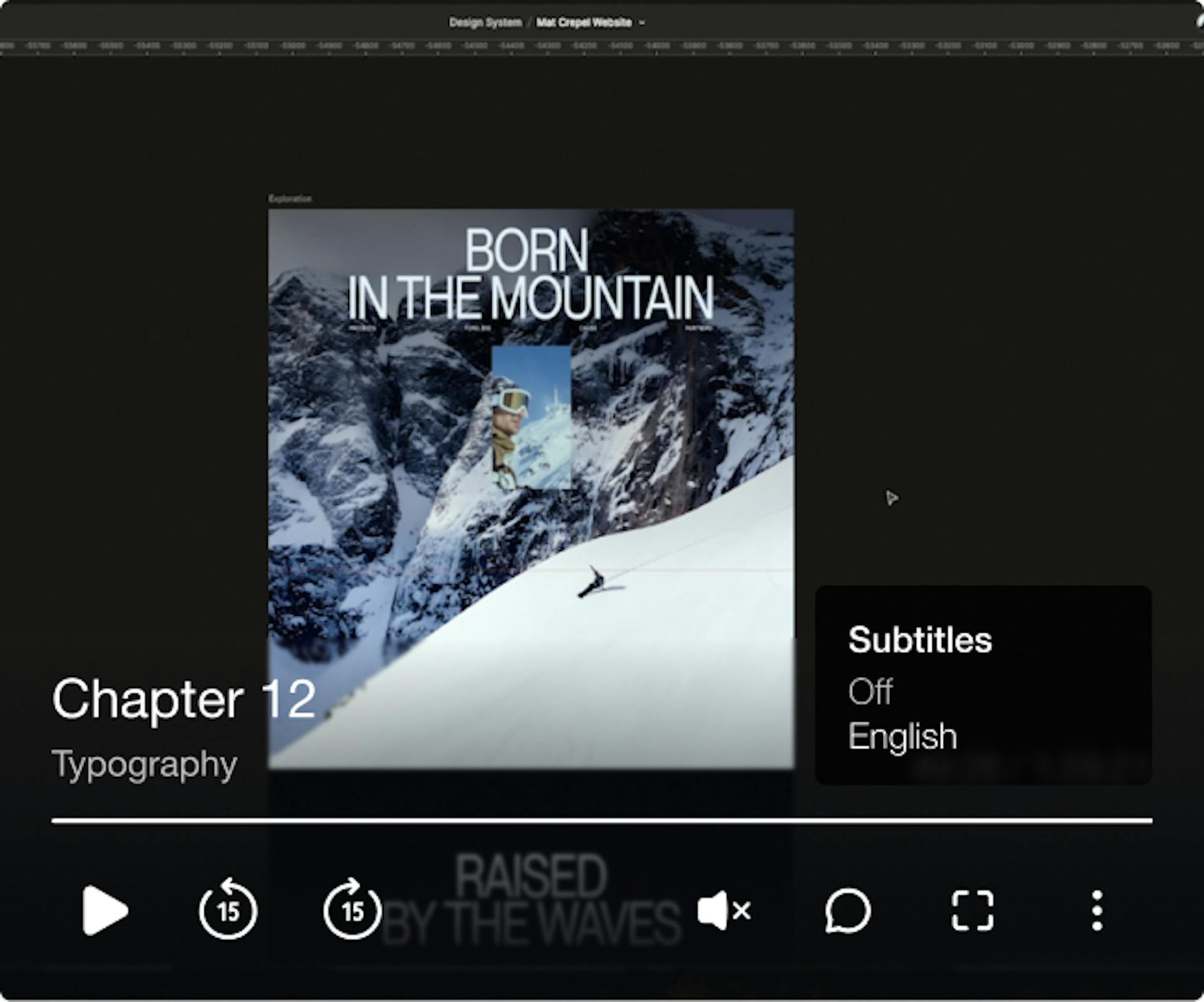Rewind 15 seconds
The image size is (1204, 1002).
point(228,908)
